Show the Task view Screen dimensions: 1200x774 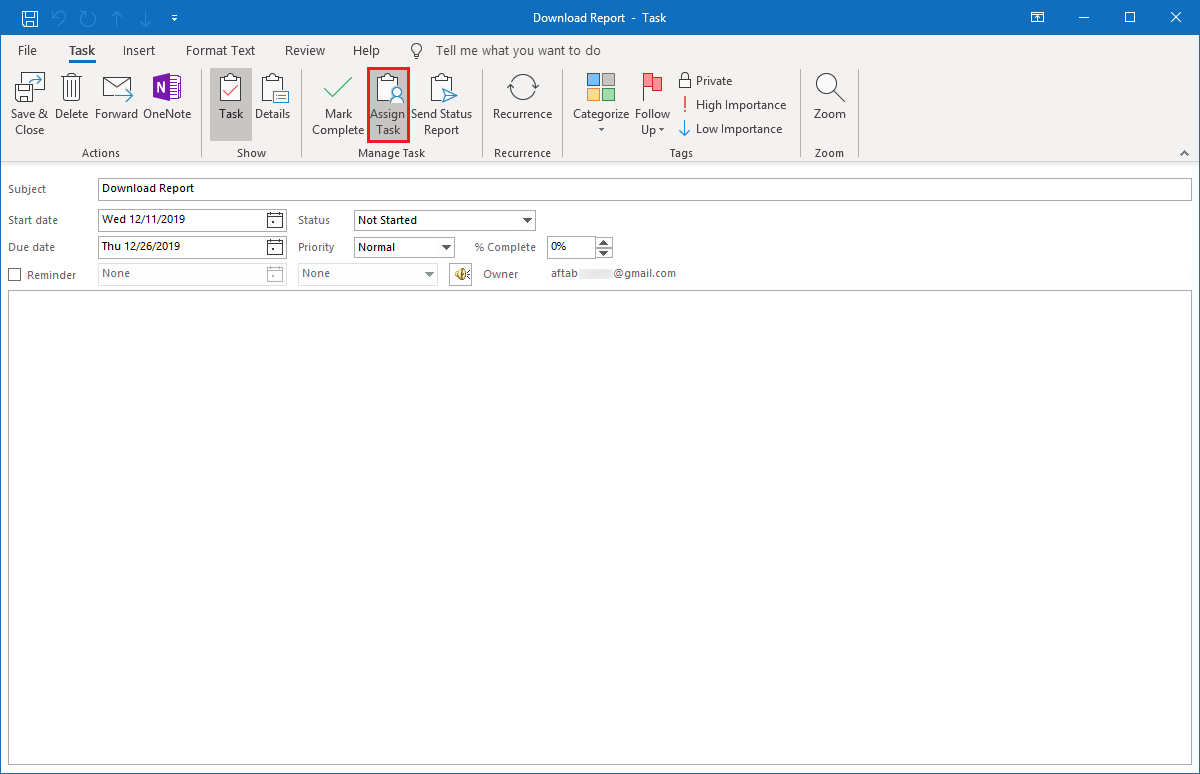(231, 104)
